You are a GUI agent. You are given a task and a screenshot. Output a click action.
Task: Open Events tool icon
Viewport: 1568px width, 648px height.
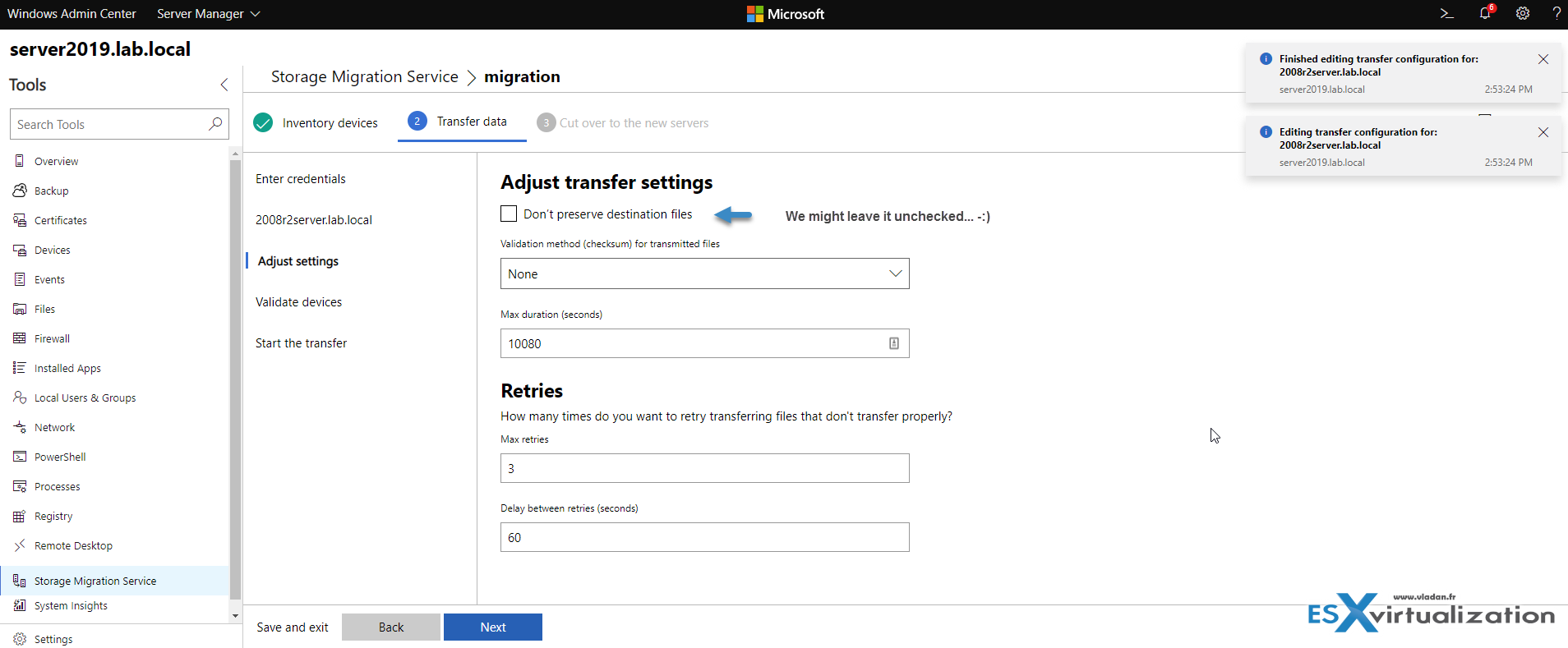click(x=20, y=279)
